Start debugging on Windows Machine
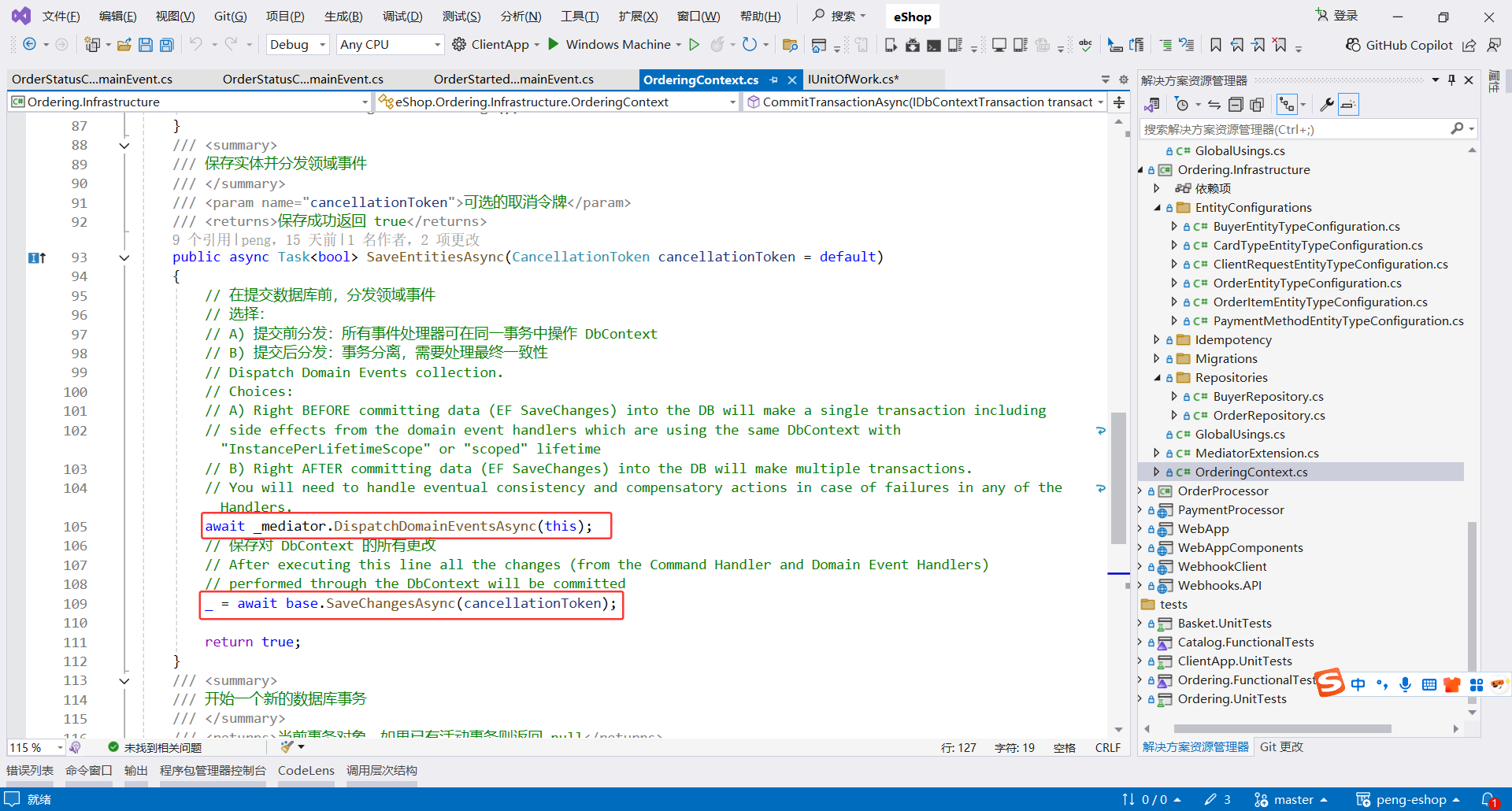Screen dimensions: 1512x811 click(x=614, y=45)
